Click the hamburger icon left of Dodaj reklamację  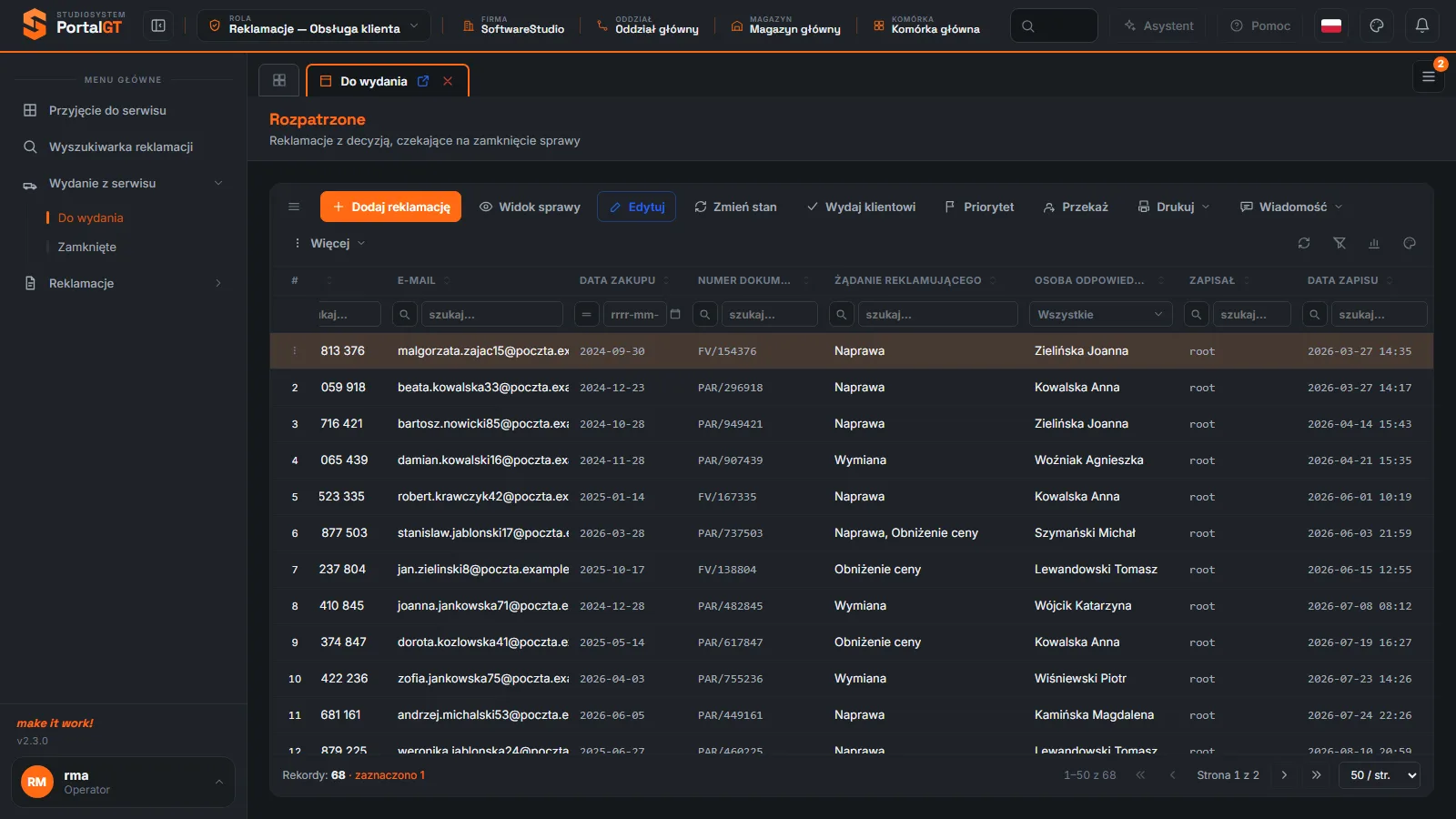(x=294, y=207)
